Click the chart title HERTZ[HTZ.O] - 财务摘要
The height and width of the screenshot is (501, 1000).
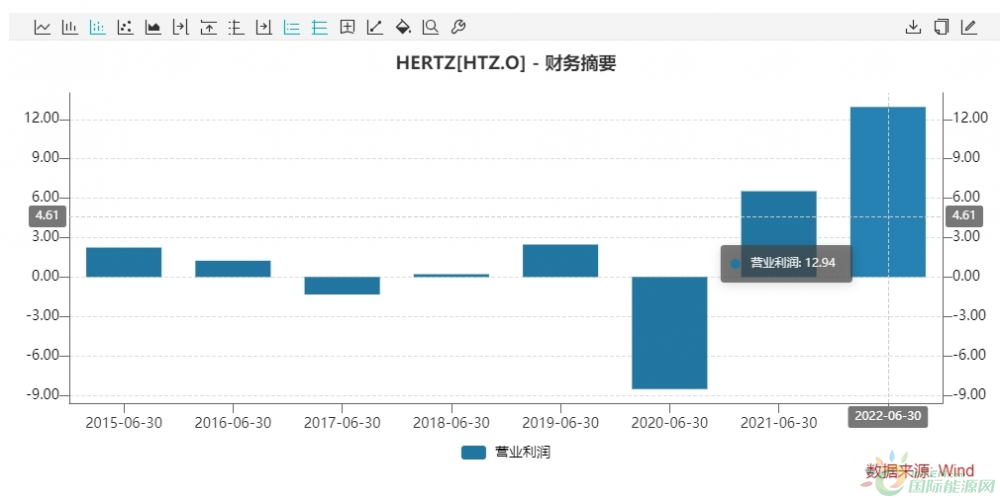pos(506,63)
